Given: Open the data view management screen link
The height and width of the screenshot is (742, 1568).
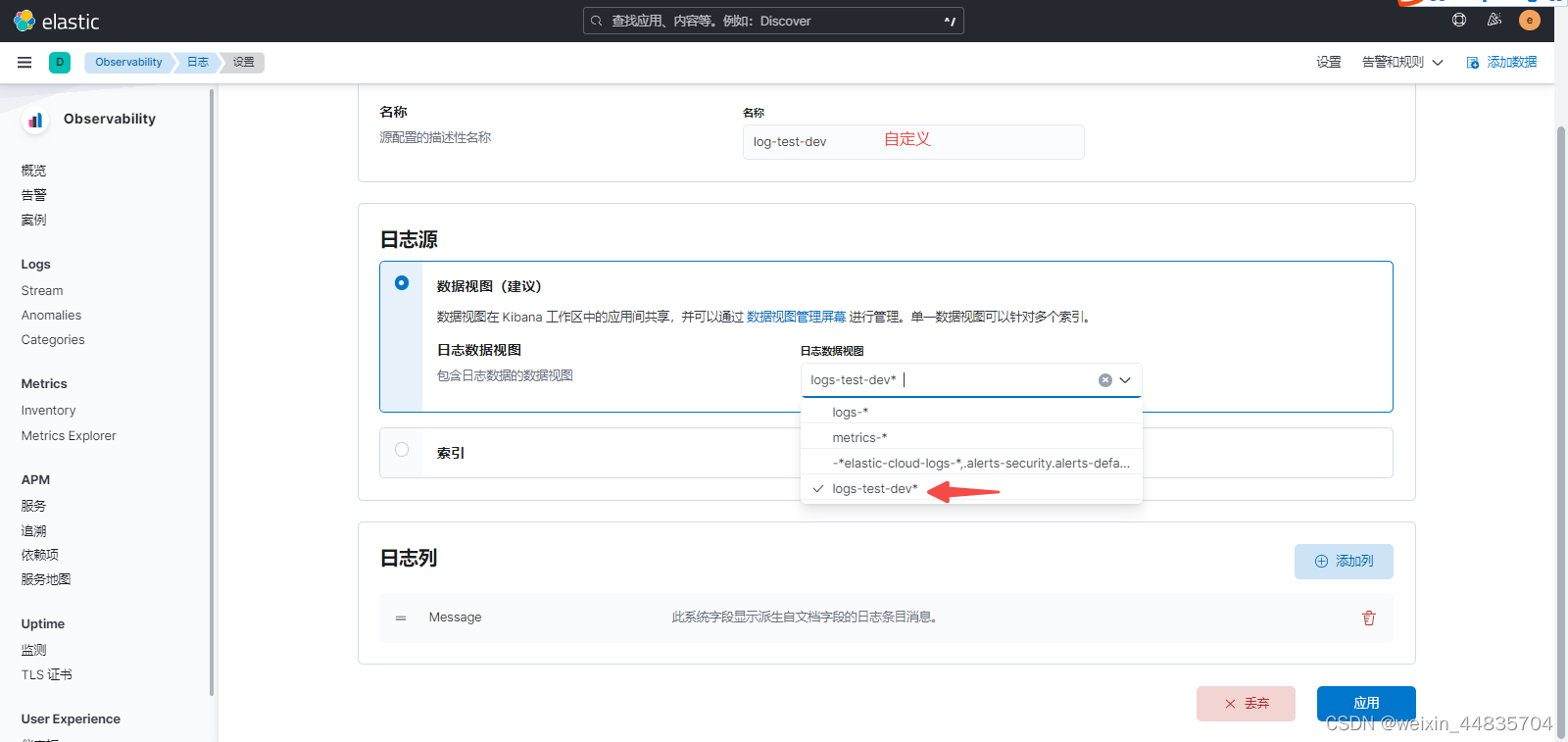Looking at the screenshot, I should (796, 317).
